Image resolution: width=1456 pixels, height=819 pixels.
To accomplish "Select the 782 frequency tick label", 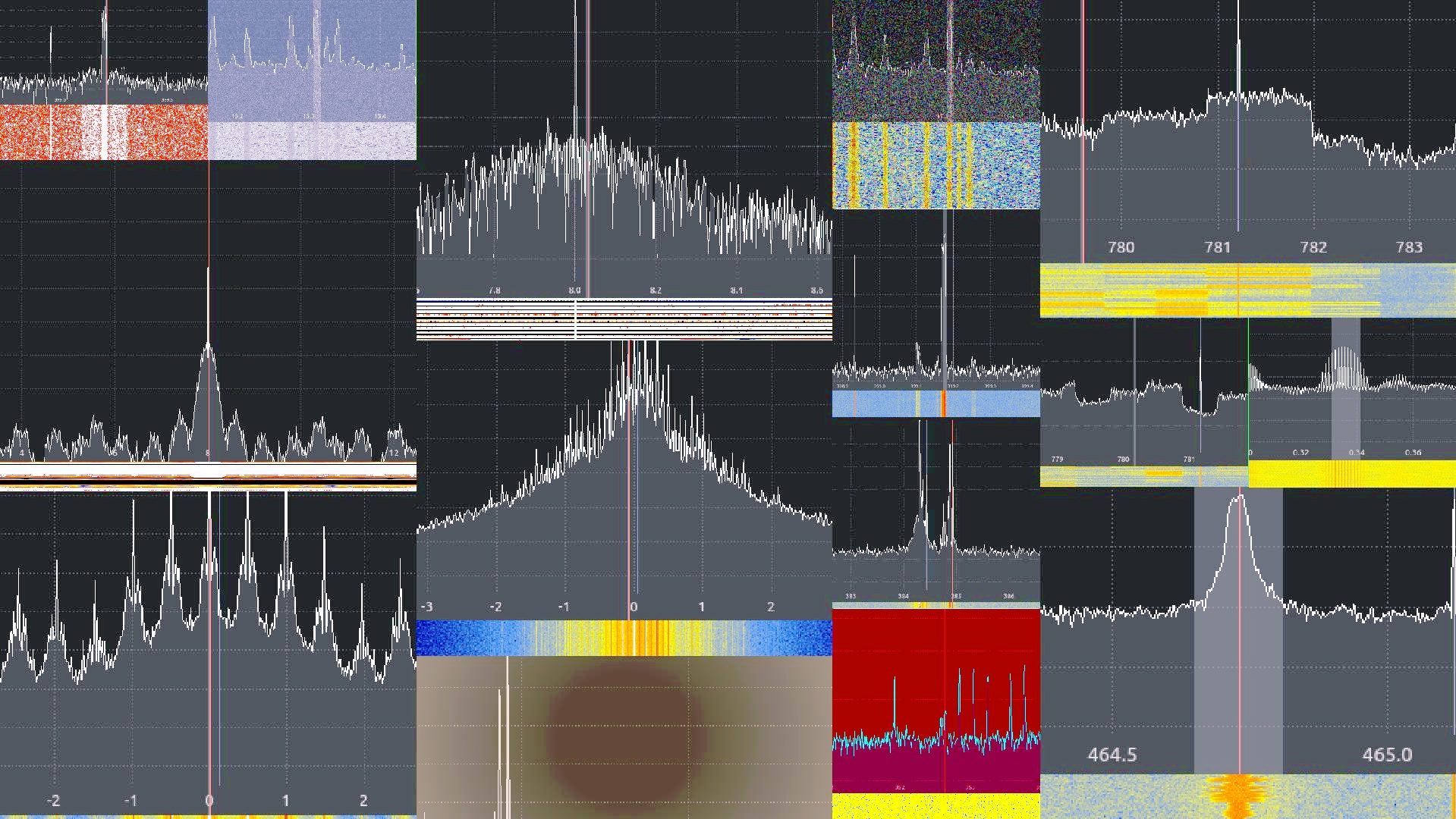I will tap(1313, 247).
